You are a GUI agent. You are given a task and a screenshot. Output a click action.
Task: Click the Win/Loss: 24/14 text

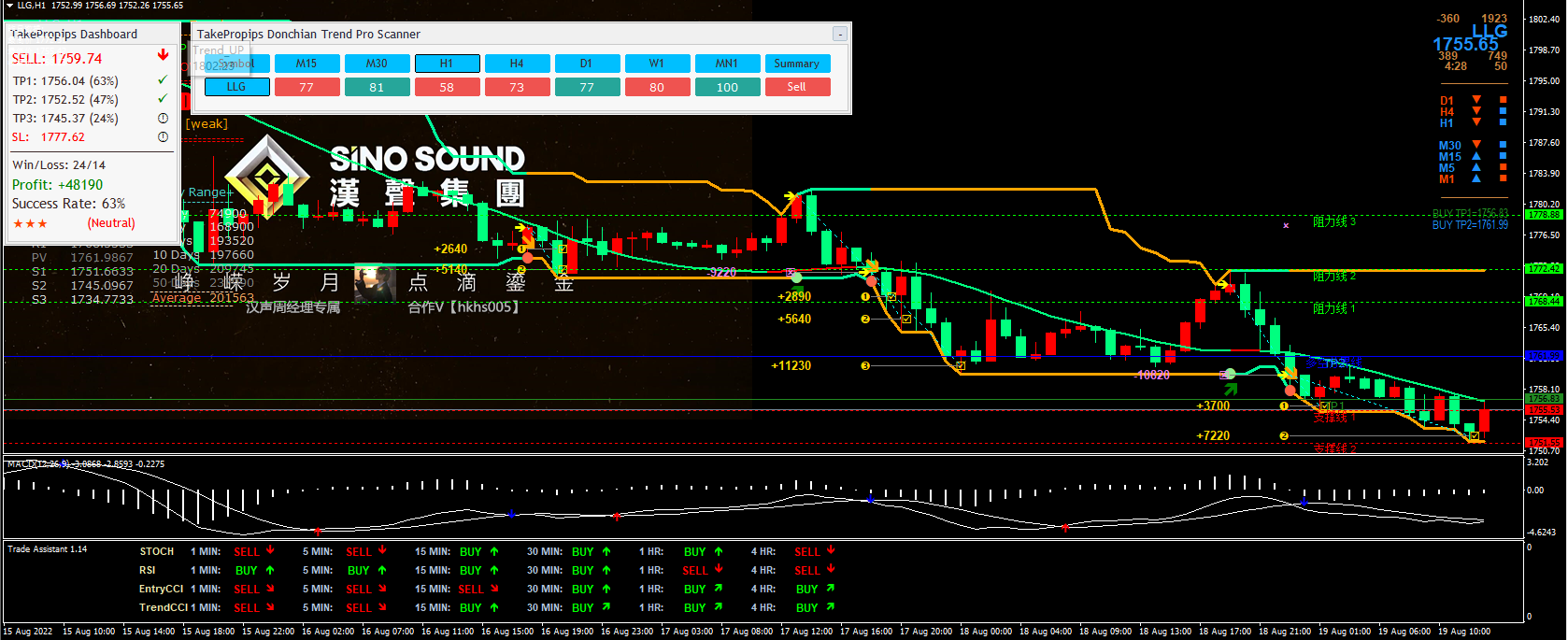pos(59,164)
